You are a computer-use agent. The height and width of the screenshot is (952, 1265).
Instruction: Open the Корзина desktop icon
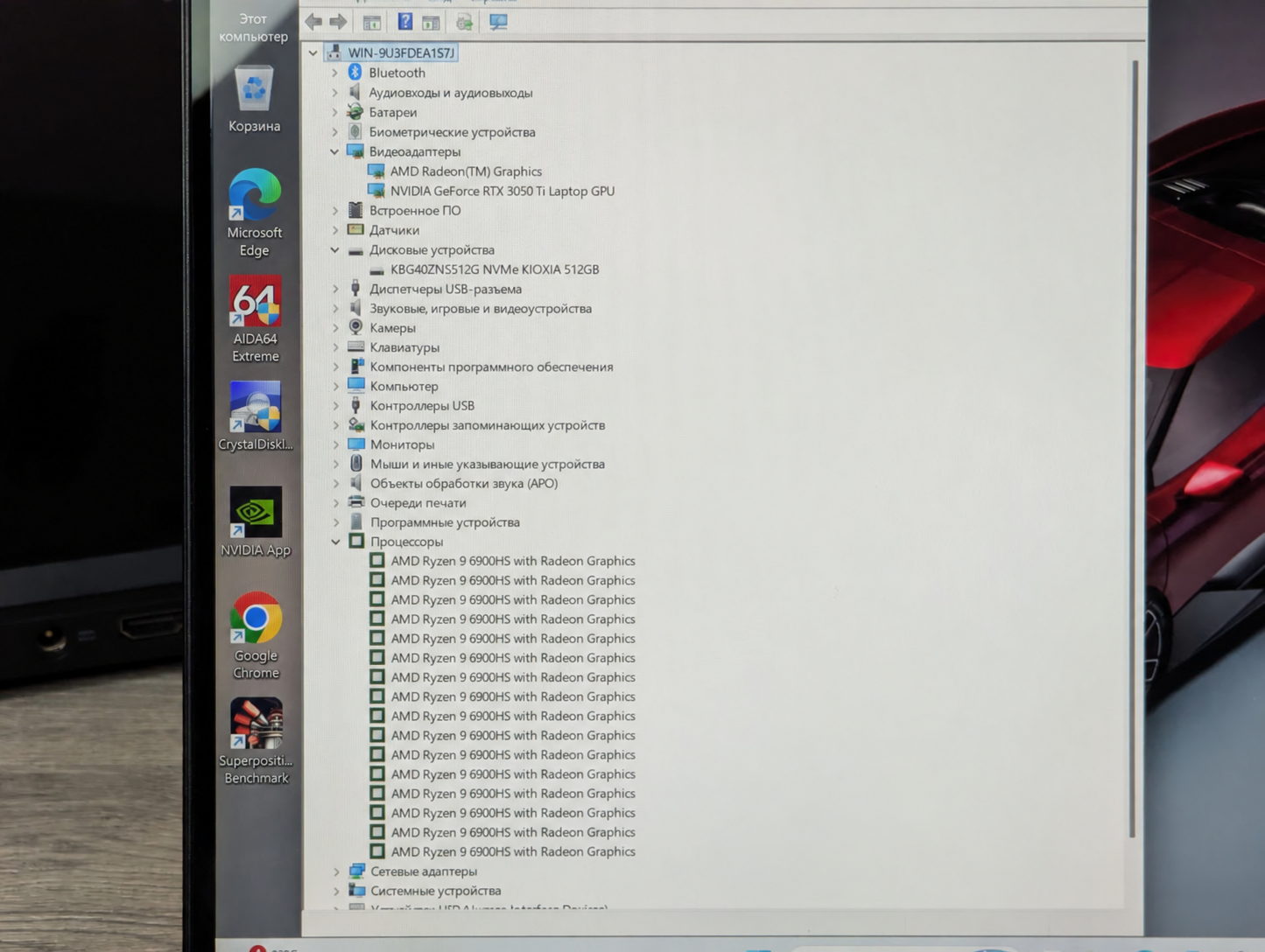(x=254, y=99)
